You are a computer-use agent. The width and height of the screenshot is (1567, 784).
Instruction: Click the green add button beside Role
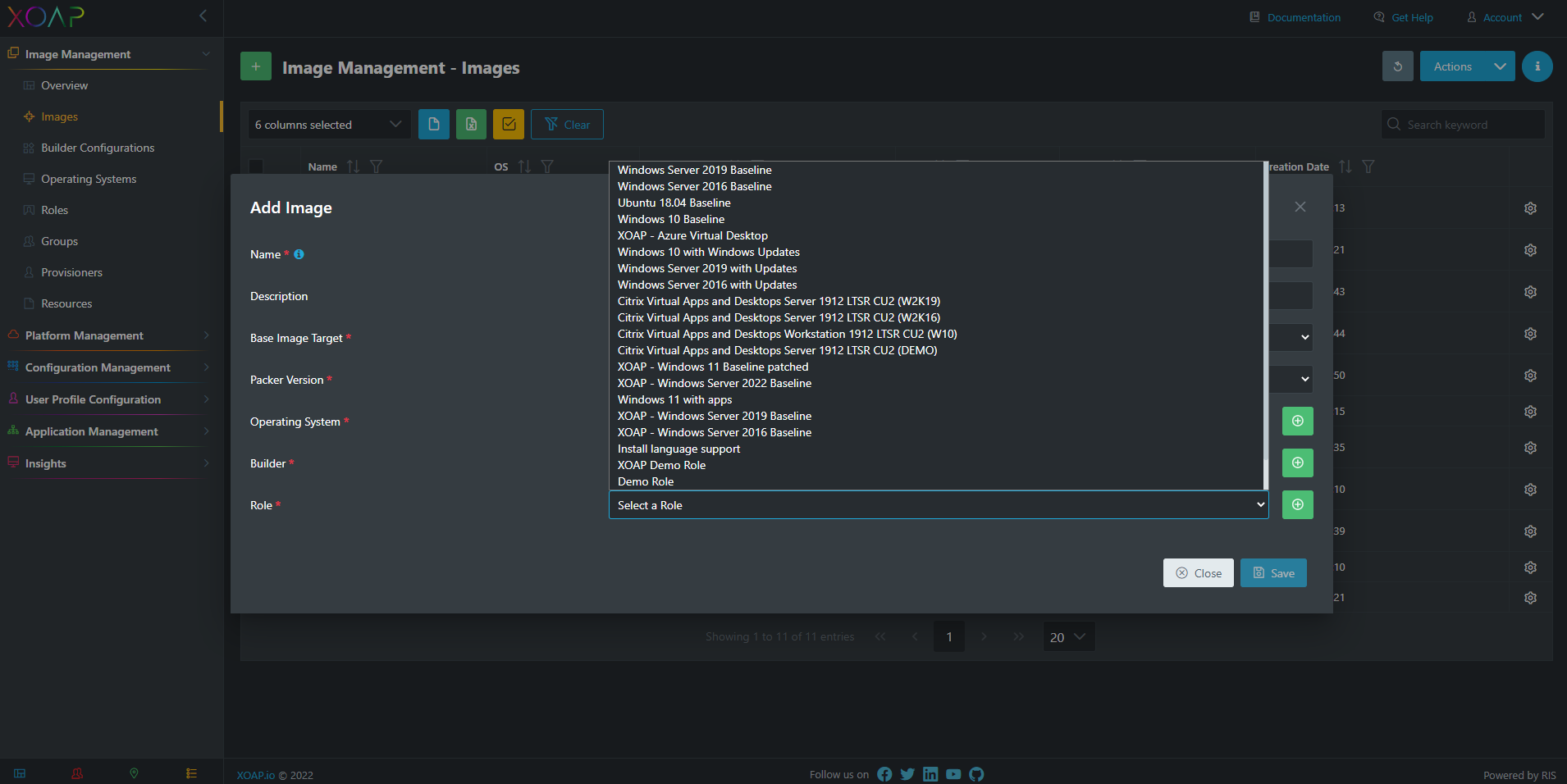(x=1298, y=505)
